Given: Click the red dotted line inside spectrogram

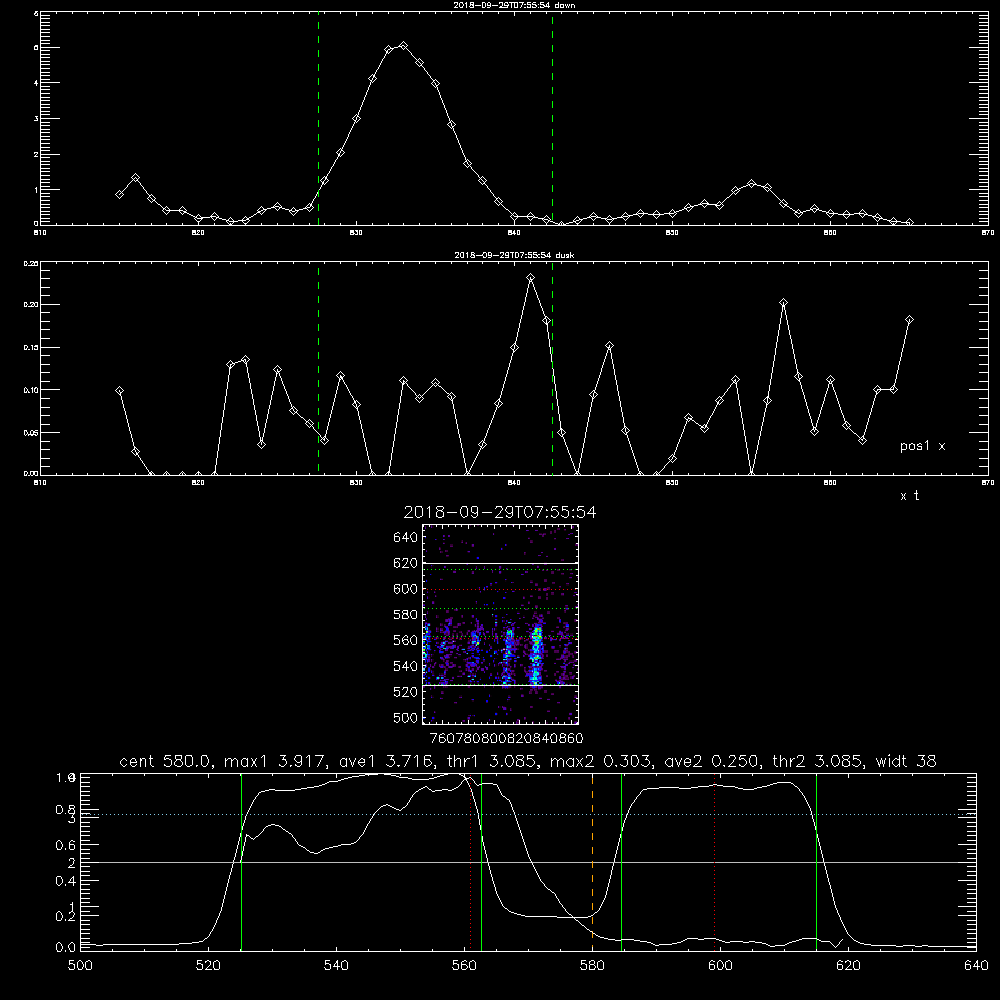Looking at the screenshot, I should click(501, 589).
